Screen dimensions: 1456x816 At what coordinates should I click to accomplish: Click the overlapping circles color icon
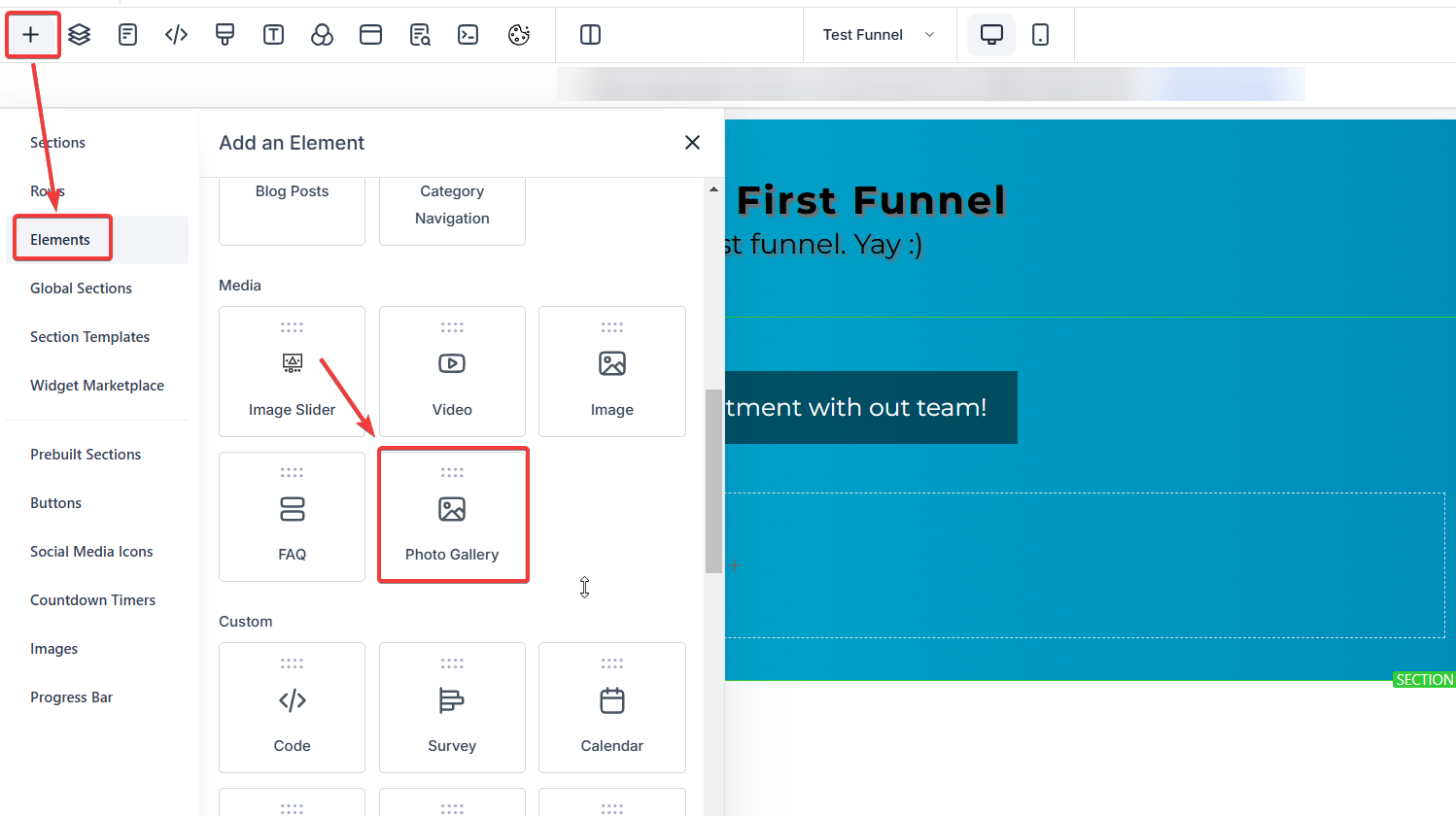point(323,35)
